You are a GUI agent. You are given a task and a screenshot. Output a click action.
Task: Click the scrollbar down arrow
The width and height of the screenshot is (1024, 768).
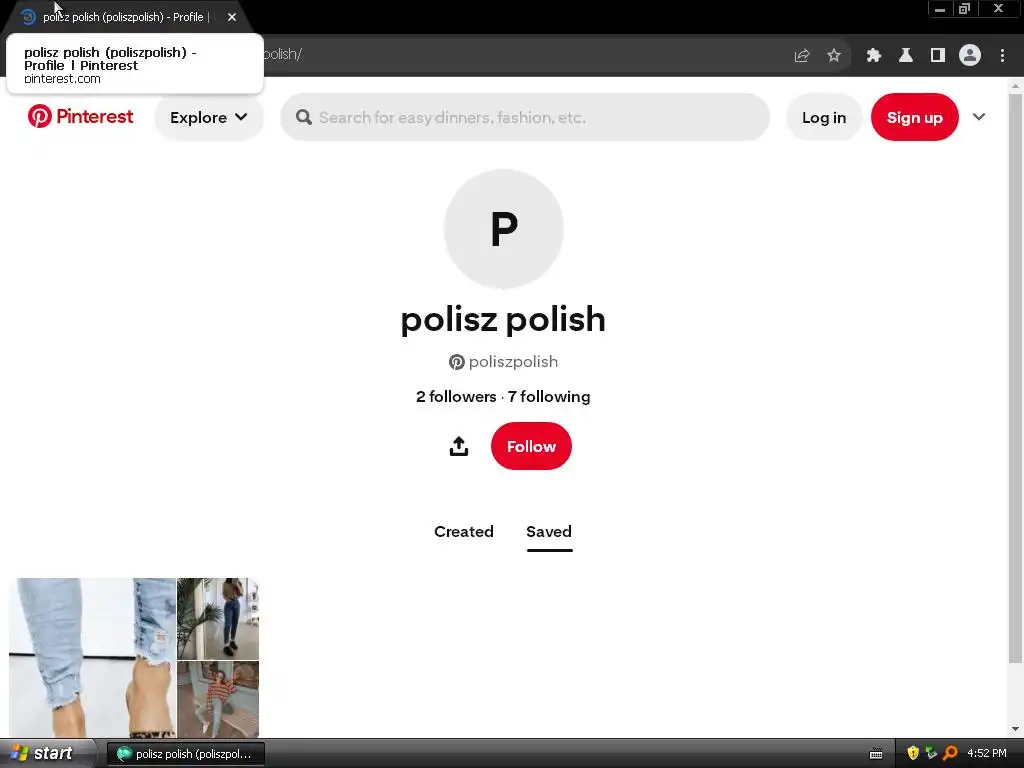click(1015, 729)
